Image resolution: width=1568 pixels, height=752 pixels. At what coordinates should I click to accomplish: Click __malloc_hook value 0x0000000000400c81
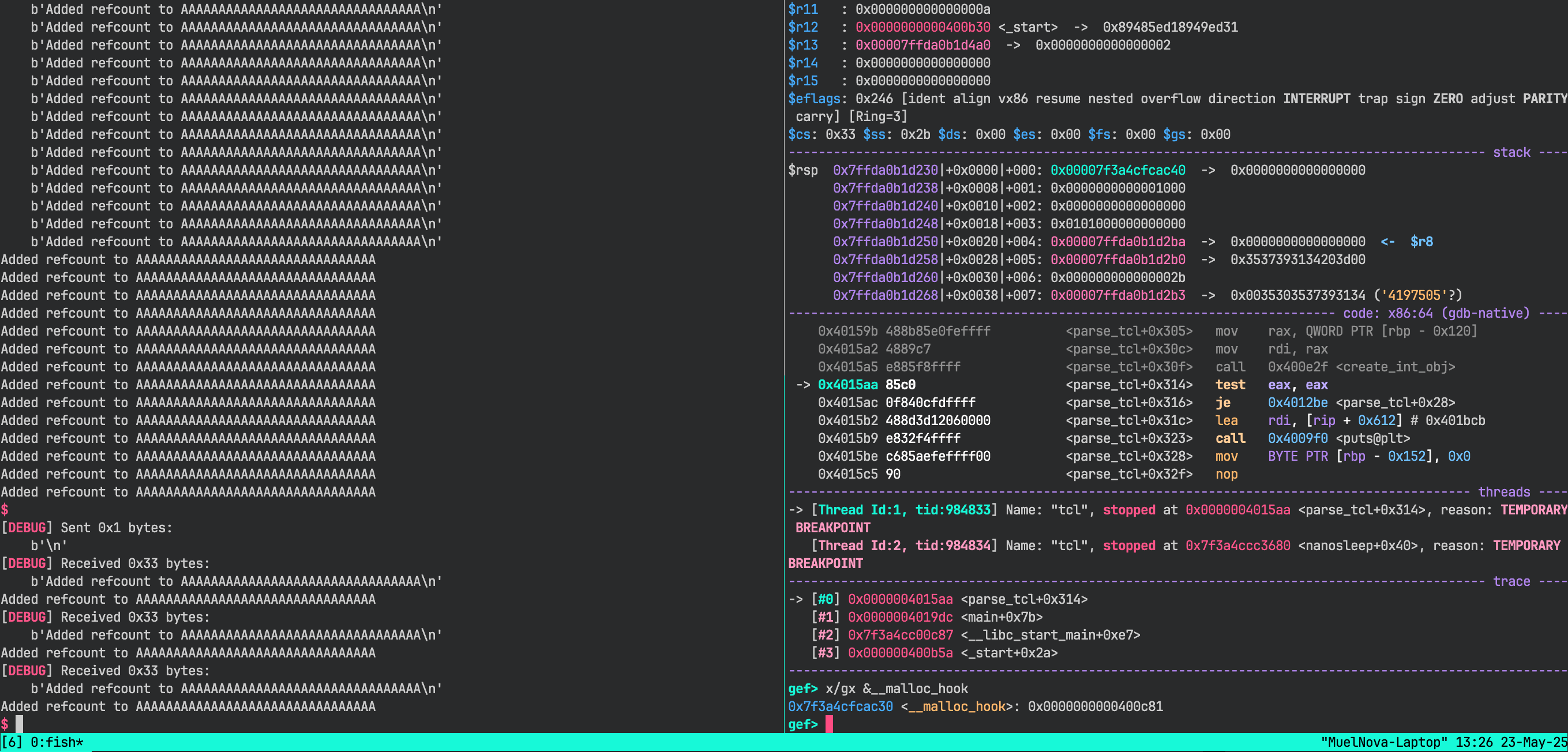point(1095,707)
